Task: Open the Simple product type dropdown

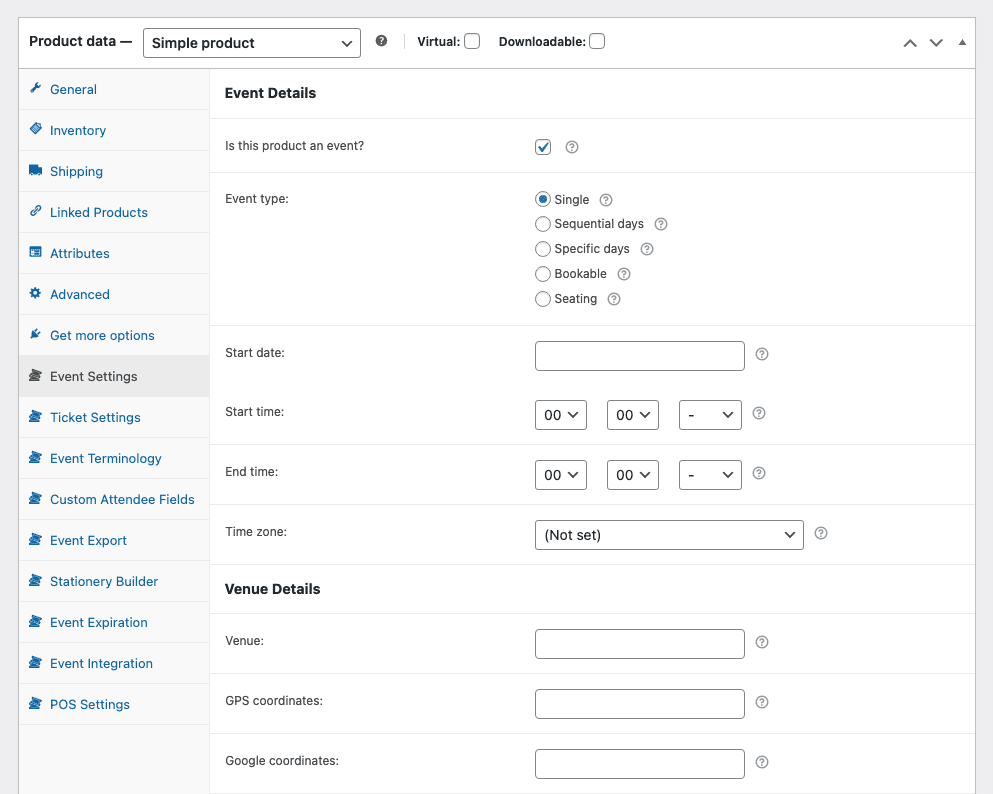Action: coord(251,43)
